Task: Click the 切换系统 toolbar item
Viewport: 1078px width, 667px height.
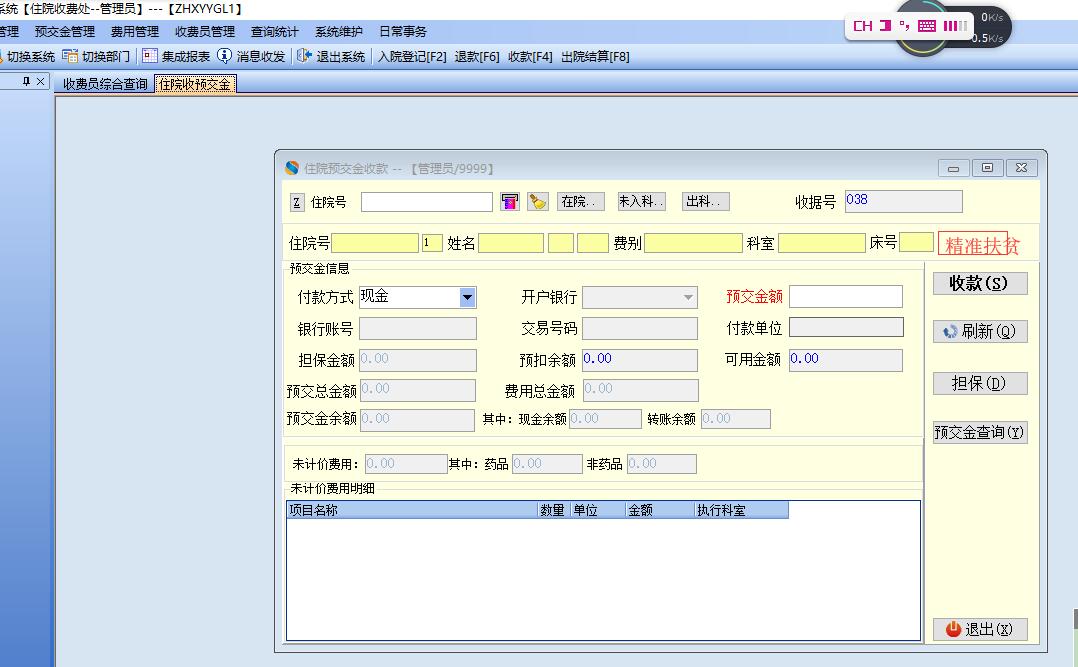Action: 28,56
